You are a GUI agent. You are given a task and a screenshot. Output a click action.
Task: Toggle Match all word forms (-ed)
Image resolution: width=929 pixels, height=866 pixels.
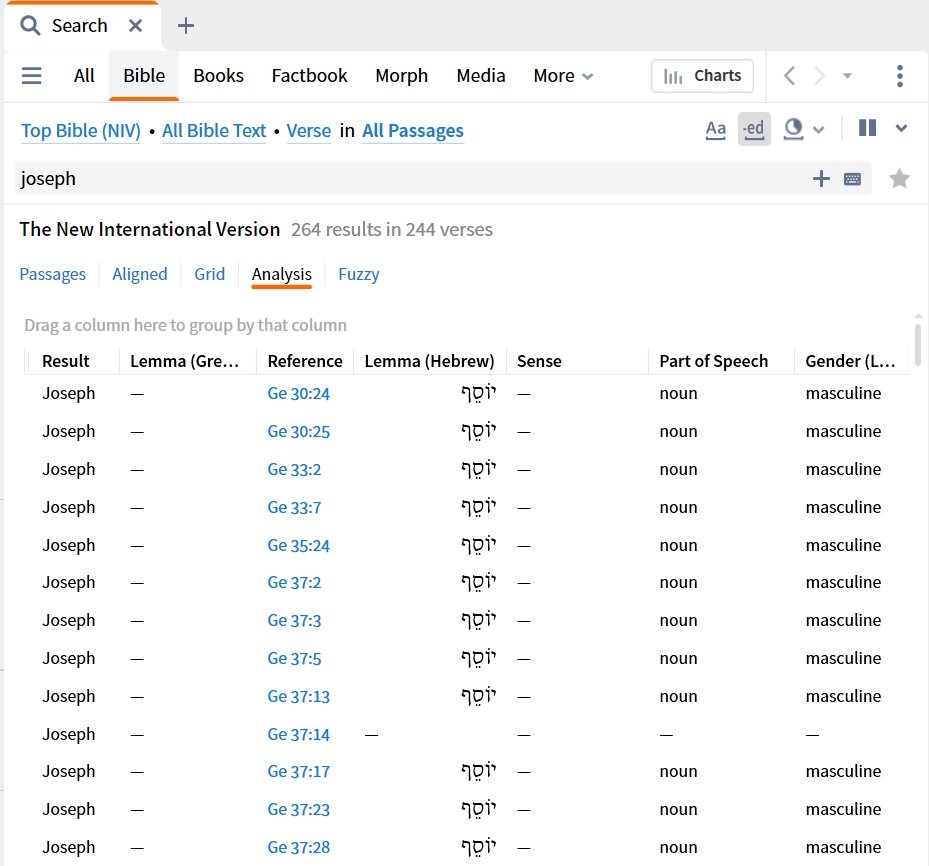coord(754,129)
